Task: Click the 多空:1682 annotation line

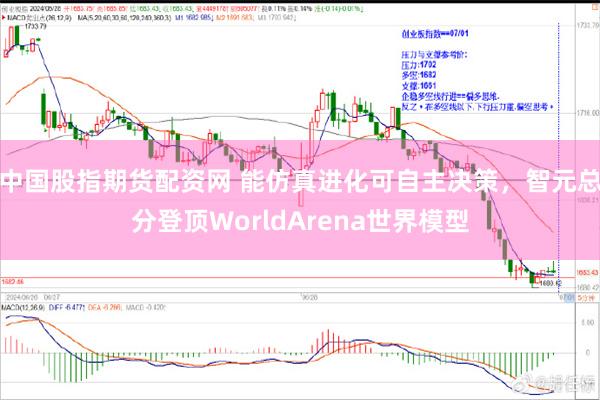Action: point(419,75)
